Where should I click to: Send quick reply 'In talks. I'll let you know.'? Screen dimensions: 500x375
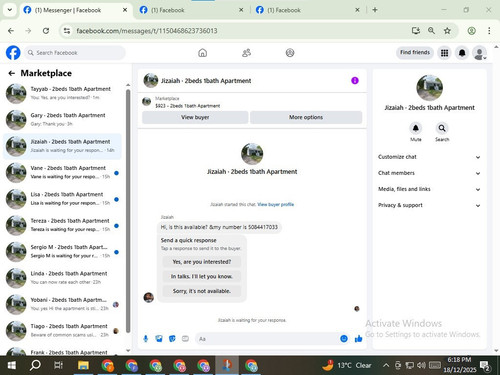pyautogui.click(x=202, y=276)
